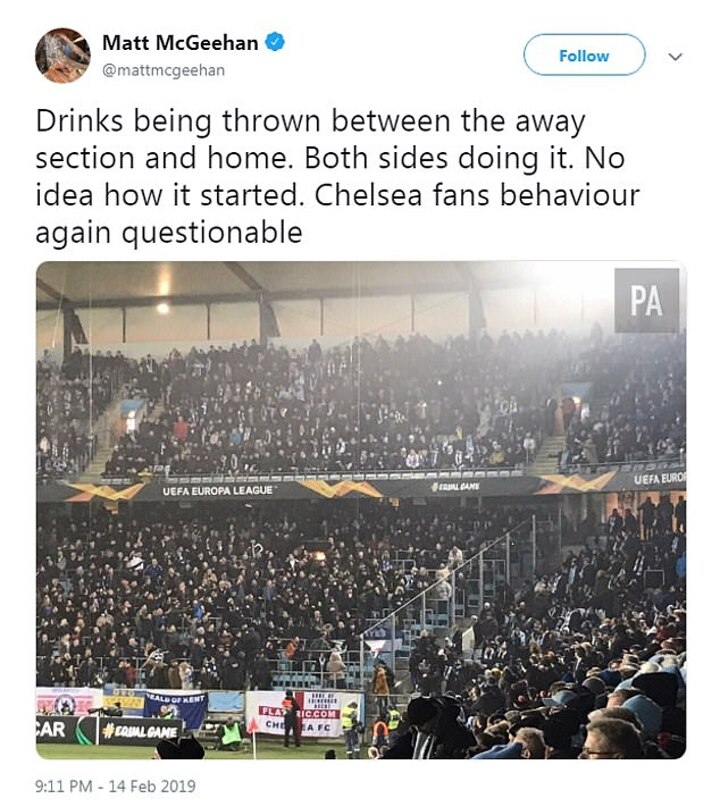720x807 pixels.
Task: Expand the tweet options chevron
Action: pos(676,57)
